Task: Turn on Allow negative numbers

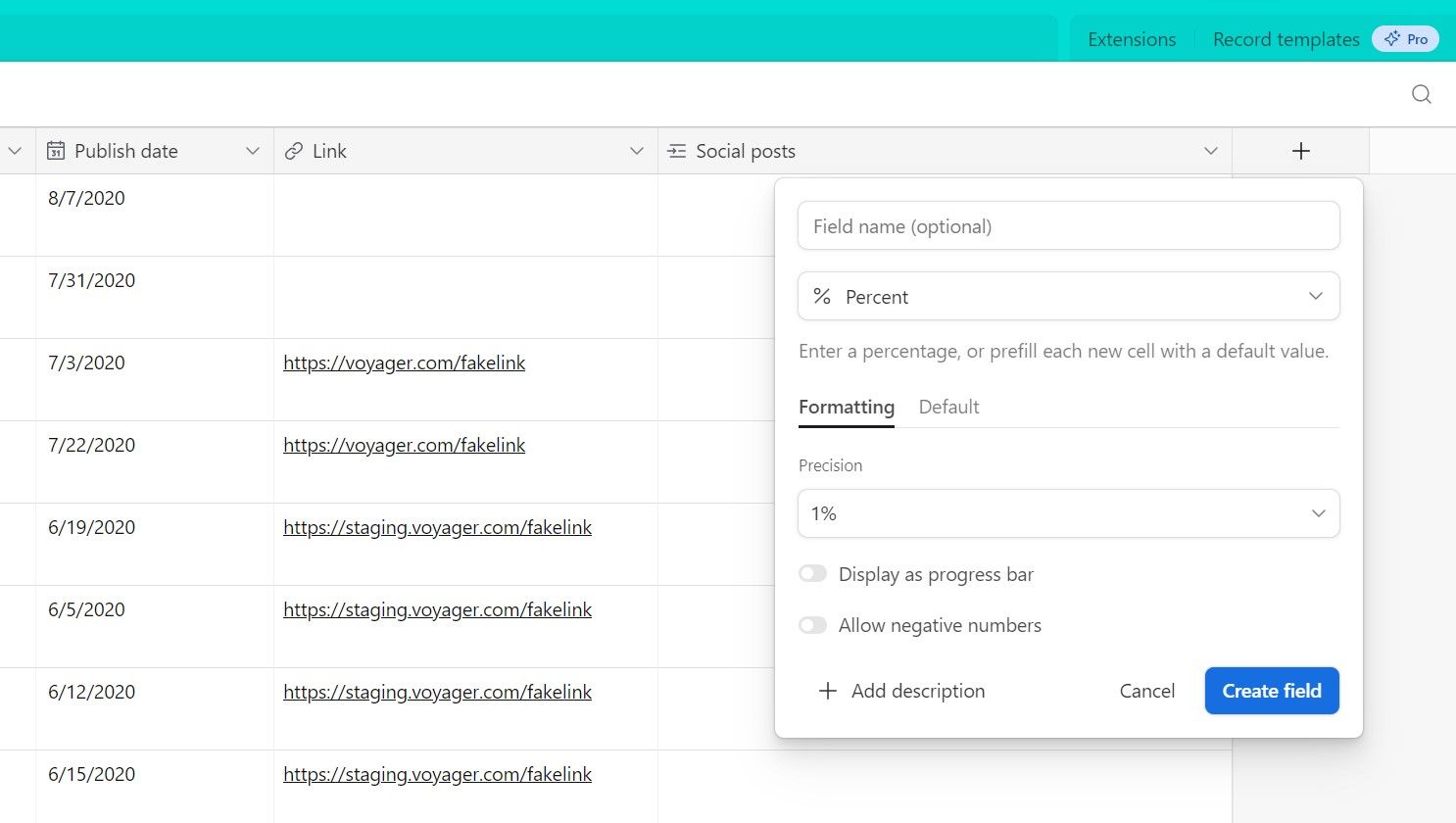Action: pyautogui.click(x=812, y=625)
